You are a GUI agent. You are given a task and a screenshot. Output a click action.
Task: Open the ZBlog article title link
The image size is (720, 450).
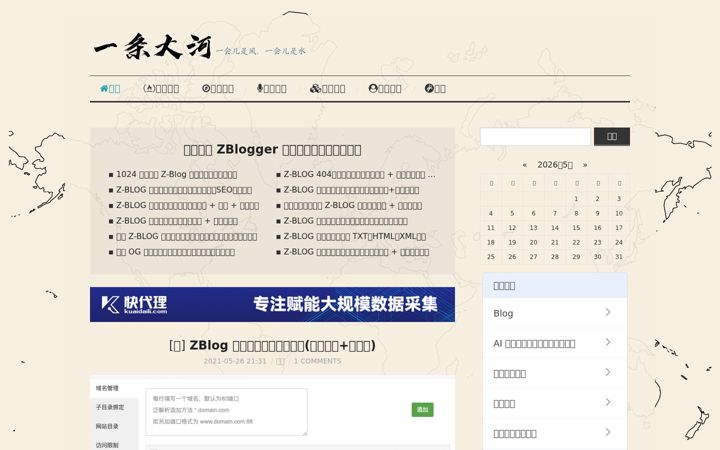[272, 345]
